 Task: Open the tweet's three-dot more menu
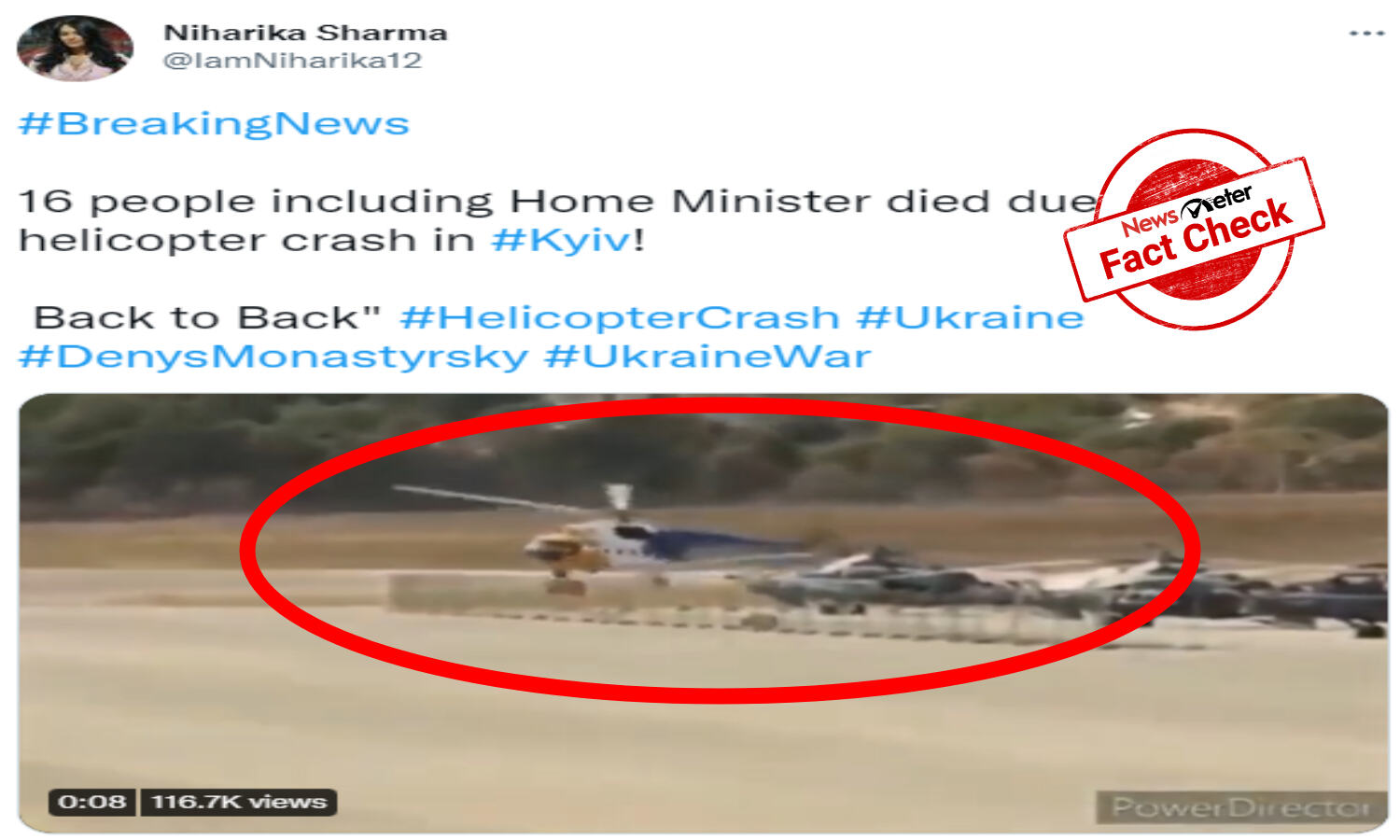pos(1366,34)
